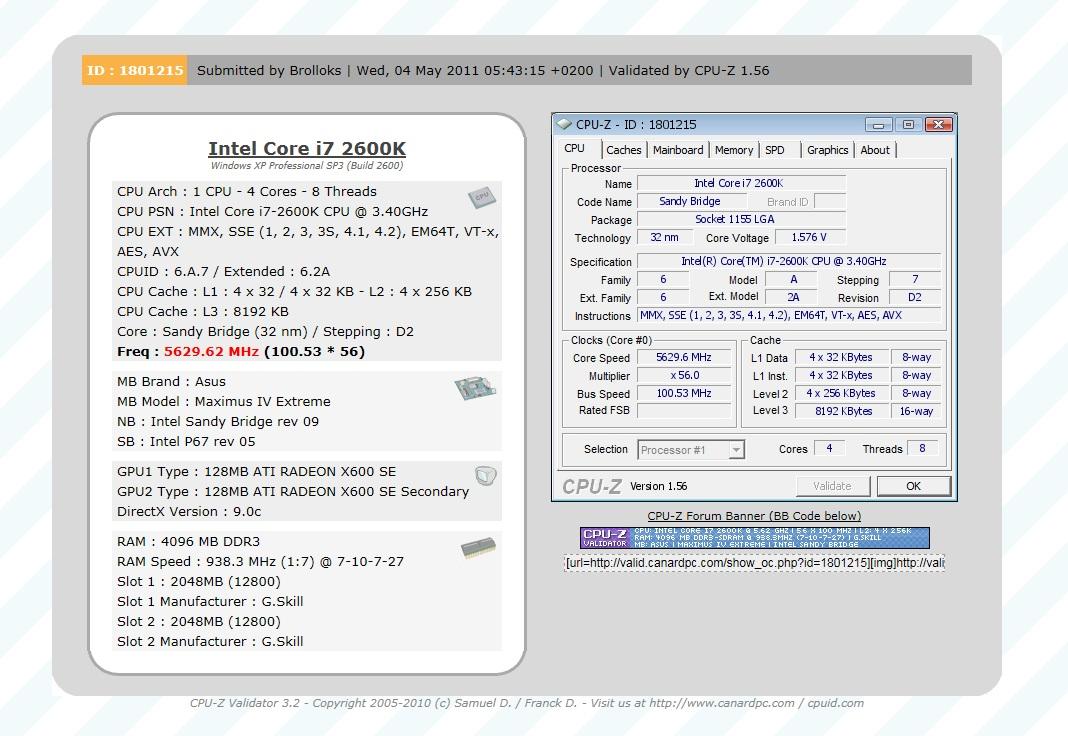Viewport: 1068px width, 736px height.
Task: Click the Name field Intel Core i7 2600K
Action: click(x=741, y=183)
